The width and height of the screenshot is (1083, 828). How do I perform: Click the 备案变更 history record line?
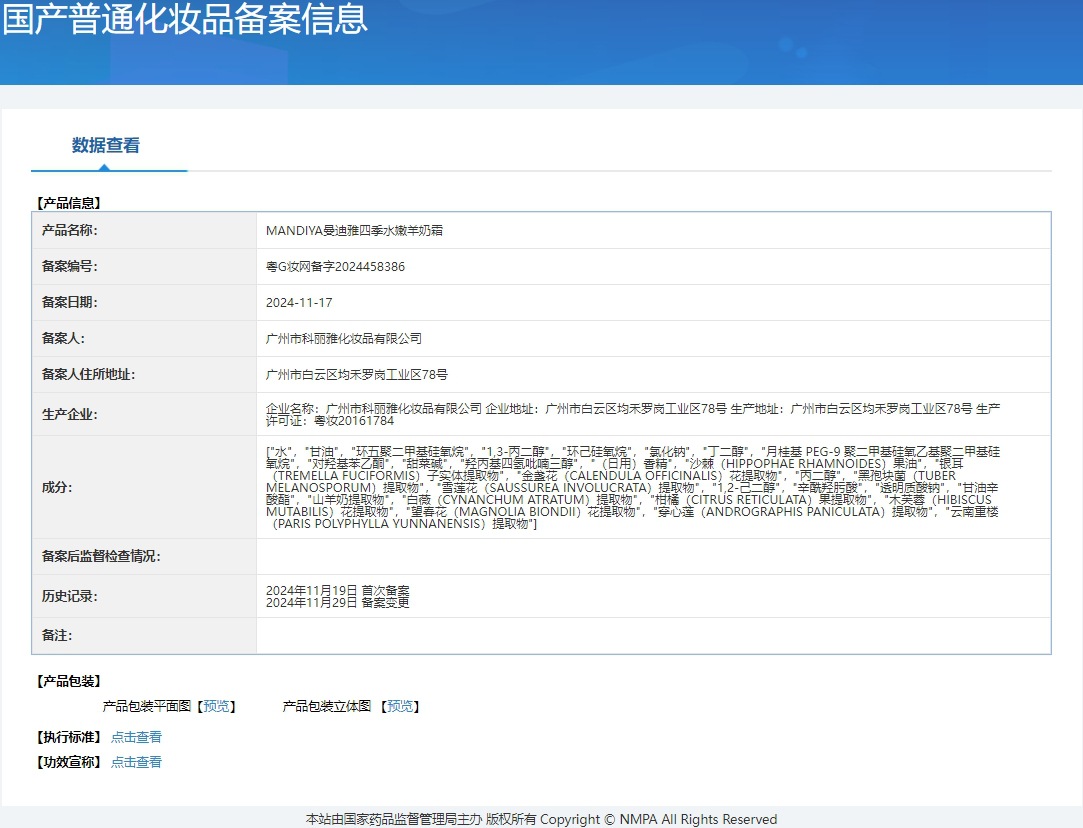[x=337, y=603]
